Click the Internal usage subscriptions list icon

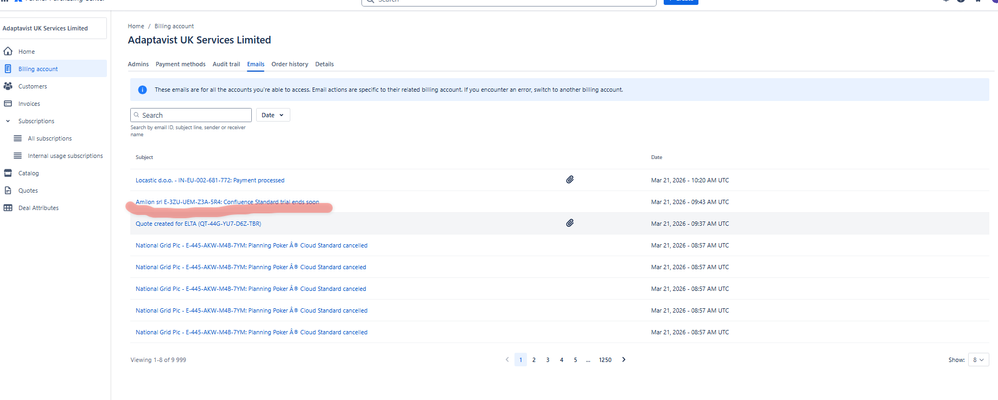pos(18,155)
